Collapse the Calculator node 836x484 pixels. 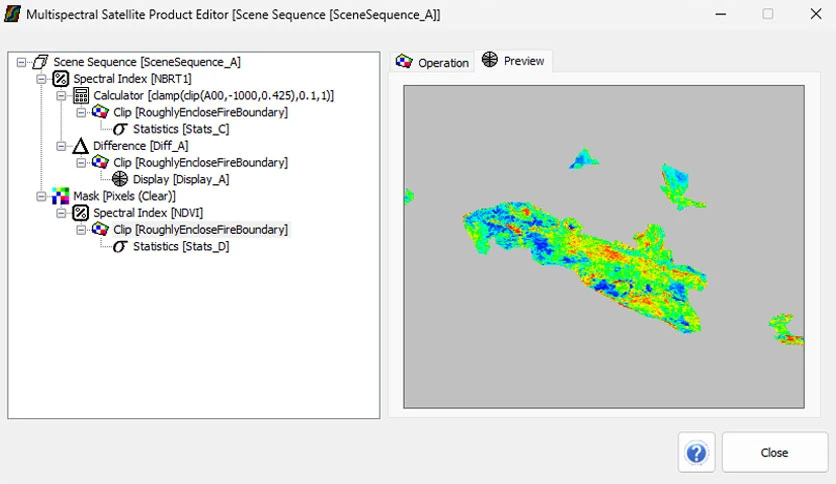pyautogui.click(x=61, y=95)
